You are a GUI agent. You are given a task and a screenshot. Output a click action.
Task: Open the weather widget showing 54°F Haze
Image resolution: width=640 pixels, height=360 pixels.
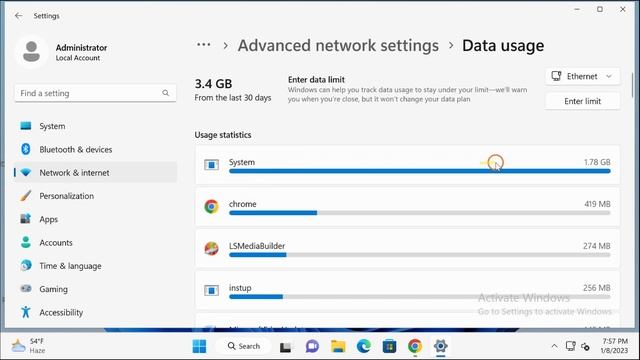[x=29, y=346]
